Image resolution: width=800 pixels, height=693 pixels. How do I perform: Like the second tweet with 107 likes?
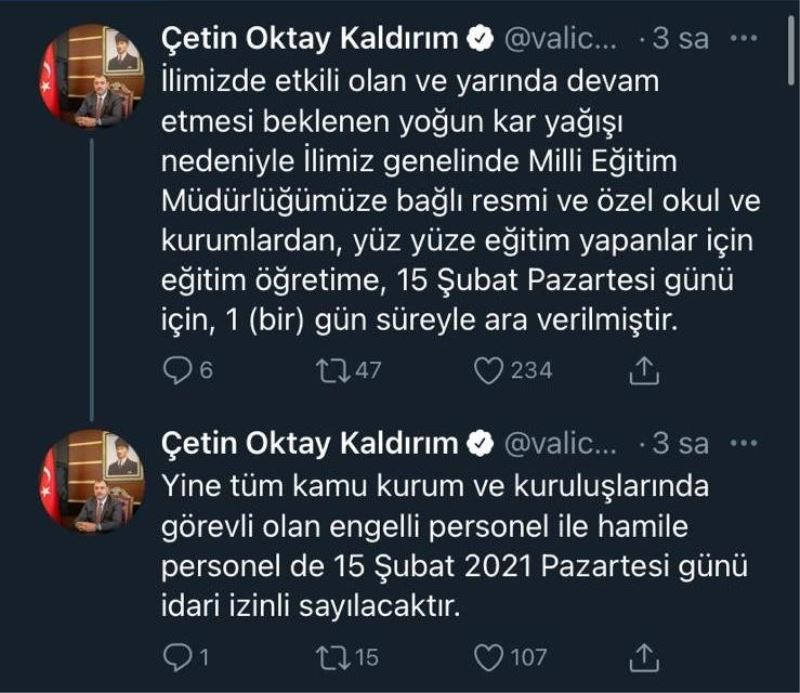(x=487, y=657)
